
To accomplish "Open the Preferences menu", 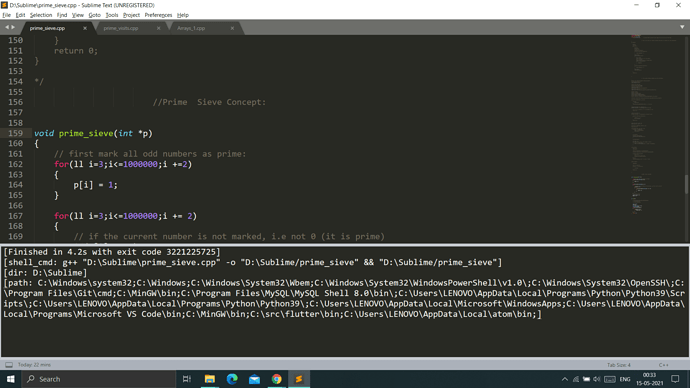I will [158, 15].
